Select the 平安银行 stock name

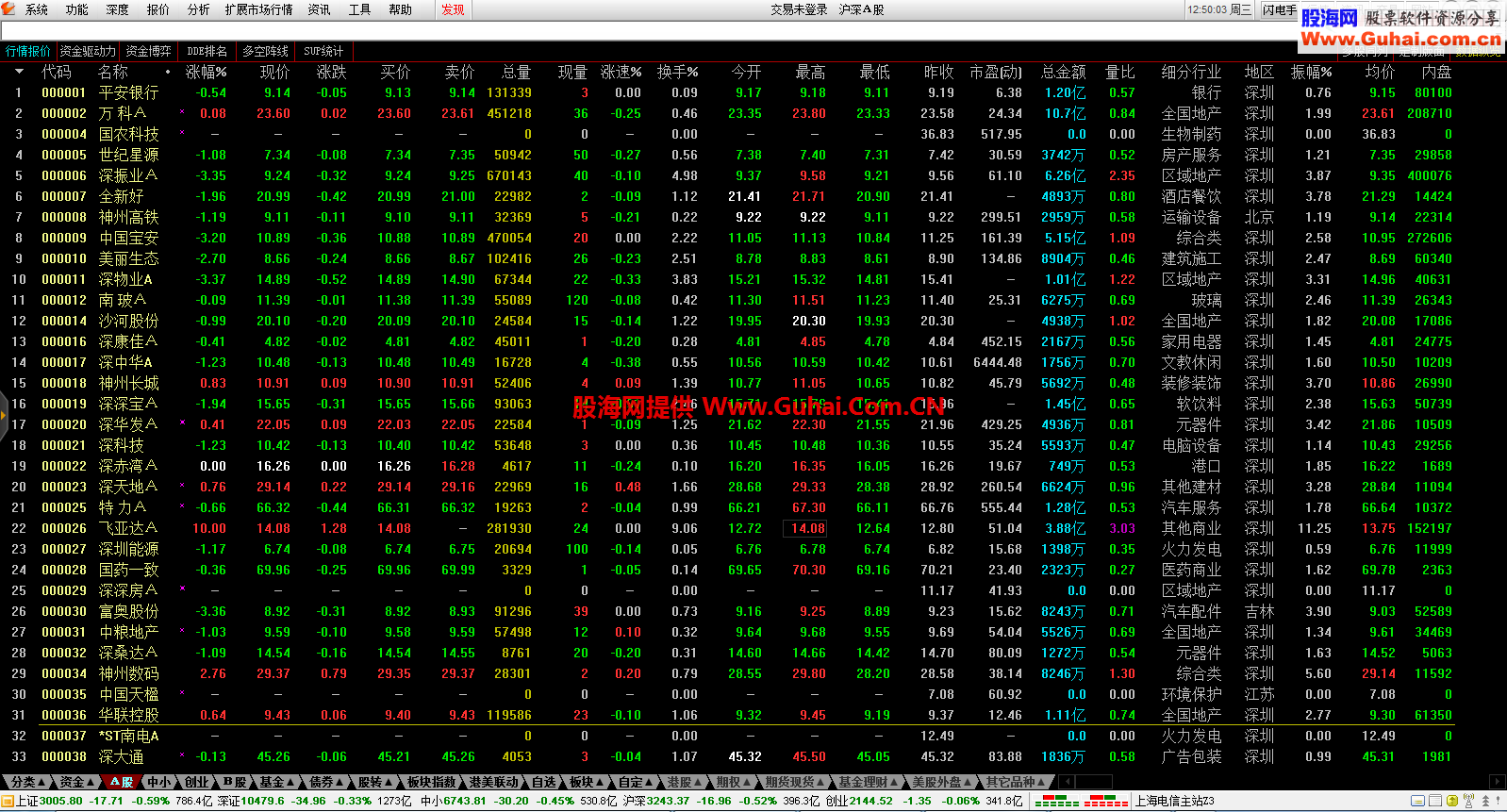click(x=129, y=92)
